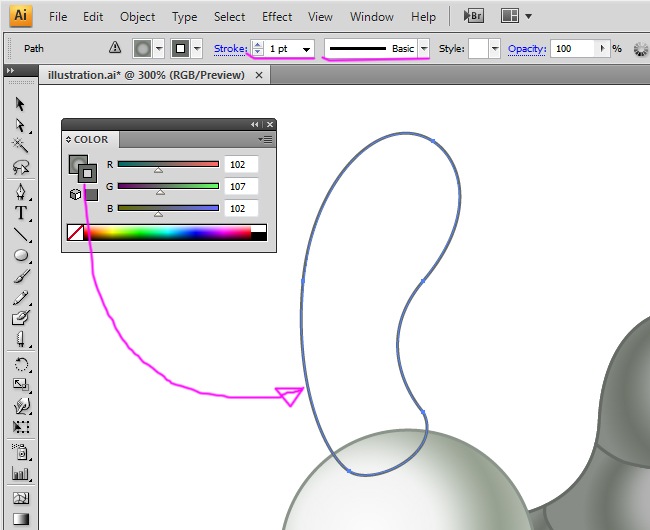Activate the Scale tool
650x530 pixels.
(21, 385)
